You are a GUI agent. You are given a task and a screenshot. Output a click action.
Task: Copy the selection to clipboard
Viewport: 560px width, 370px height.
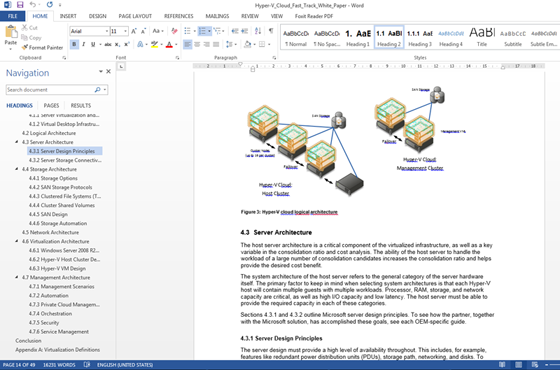pyautogui.click(x=31, y=38)
